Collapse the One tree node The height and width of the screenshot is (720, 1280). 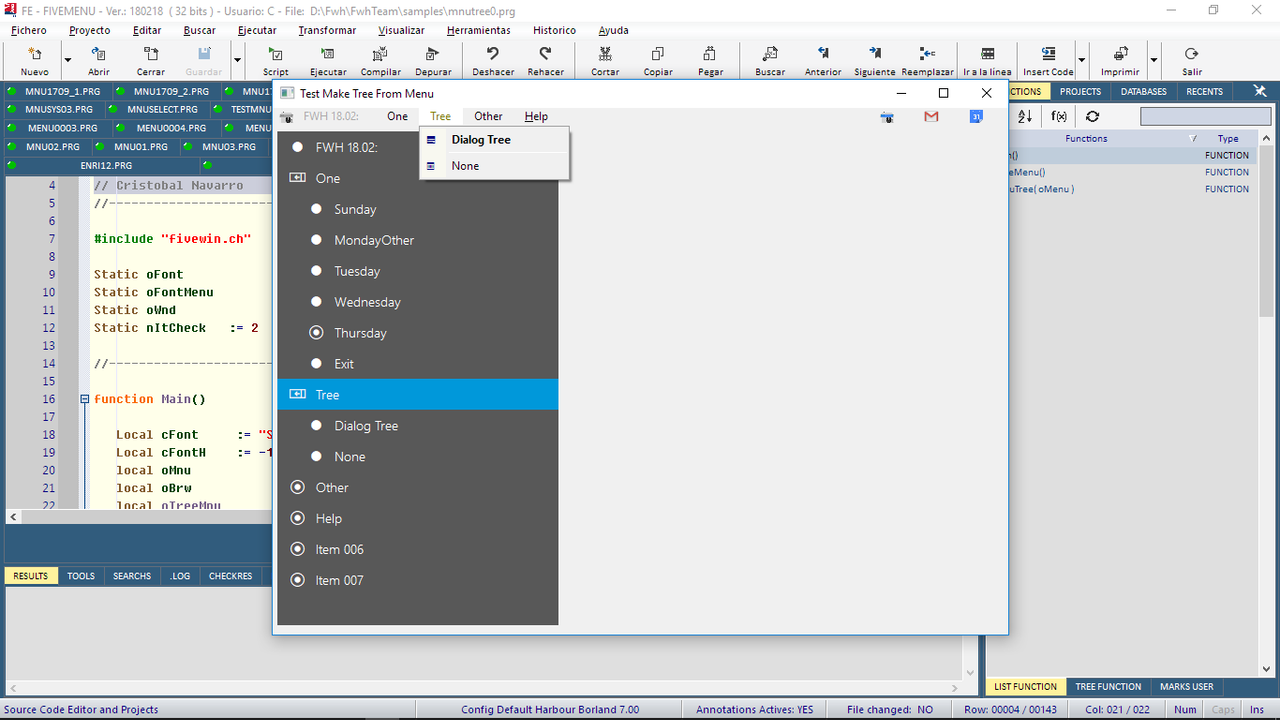297,178
